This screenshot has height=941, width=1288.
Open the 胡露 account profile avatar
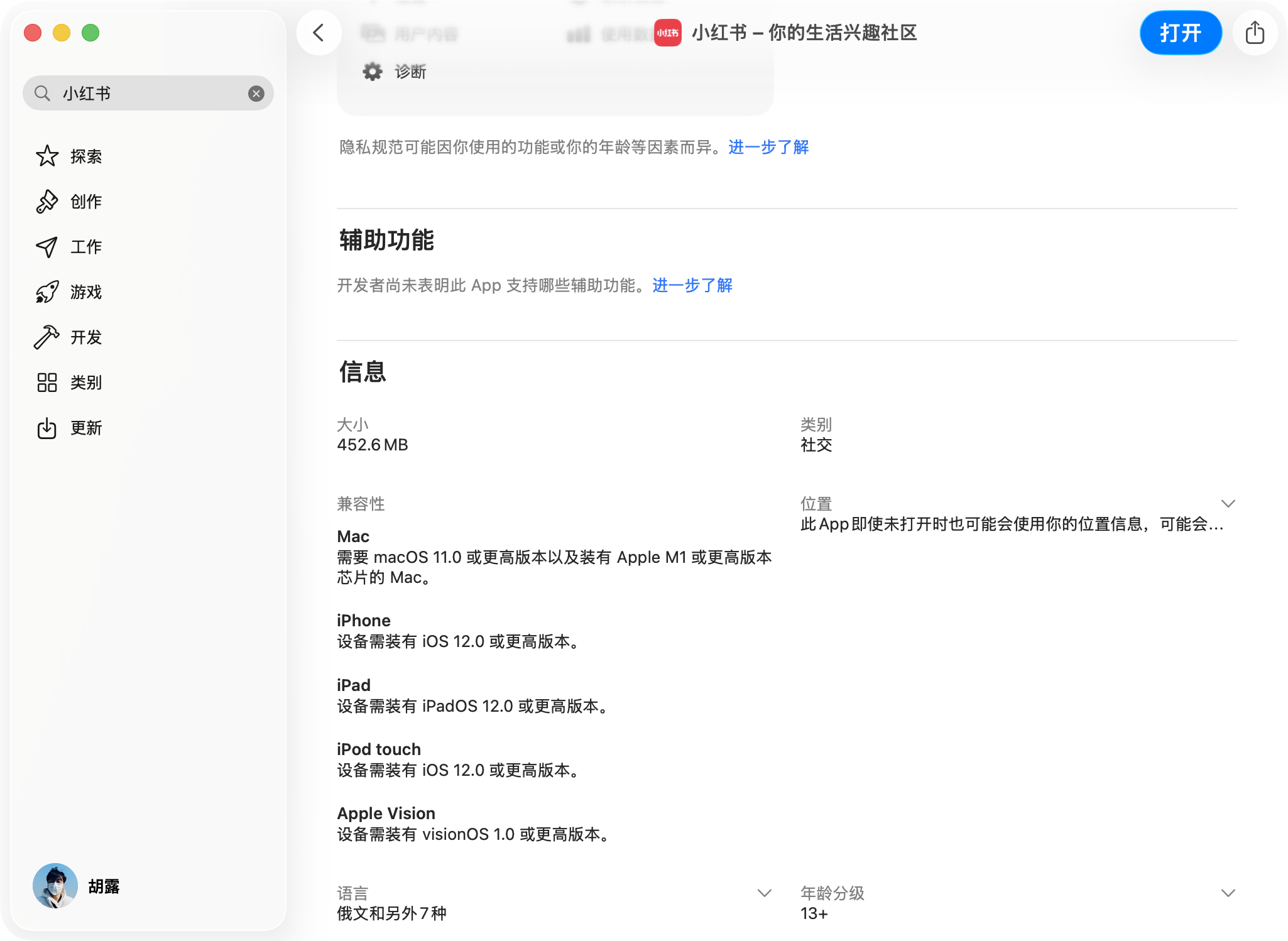(x=55, y=886)
